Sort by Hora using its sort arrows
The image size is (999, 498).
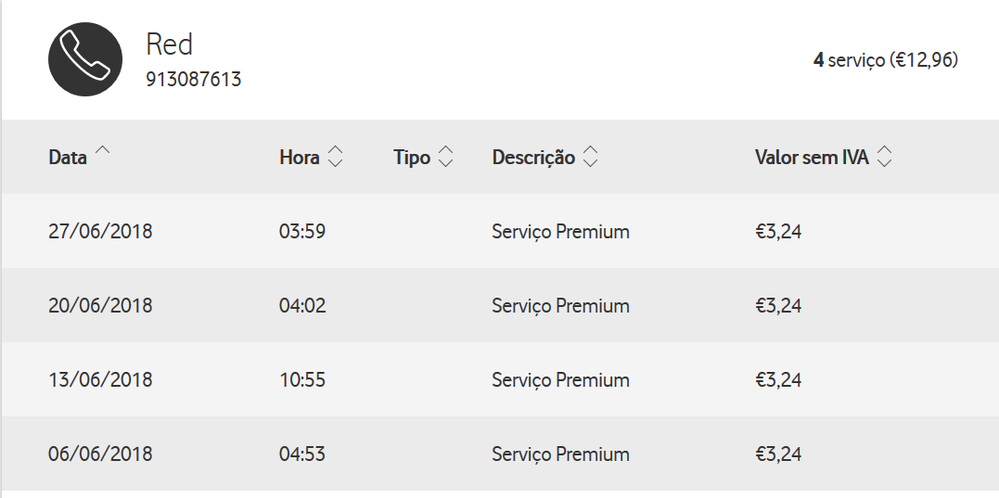(335, 157)
